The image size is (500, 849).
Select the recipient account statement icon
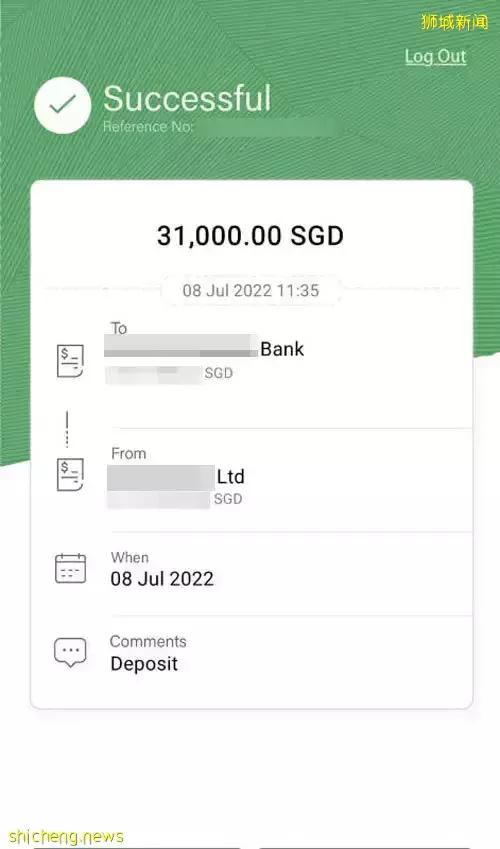70,361
